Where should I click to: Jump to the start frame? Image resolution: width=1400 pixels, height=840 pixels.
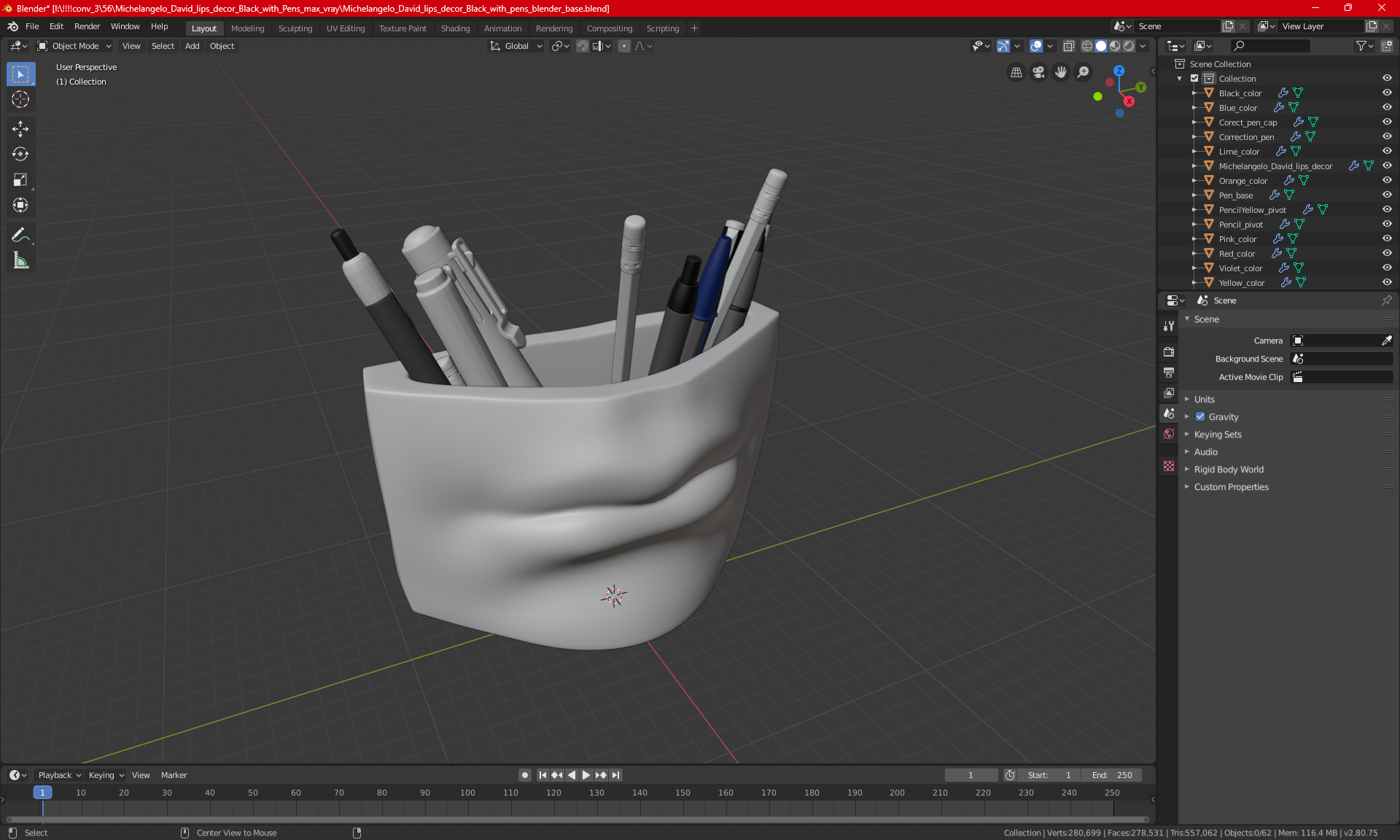point(542,775)
